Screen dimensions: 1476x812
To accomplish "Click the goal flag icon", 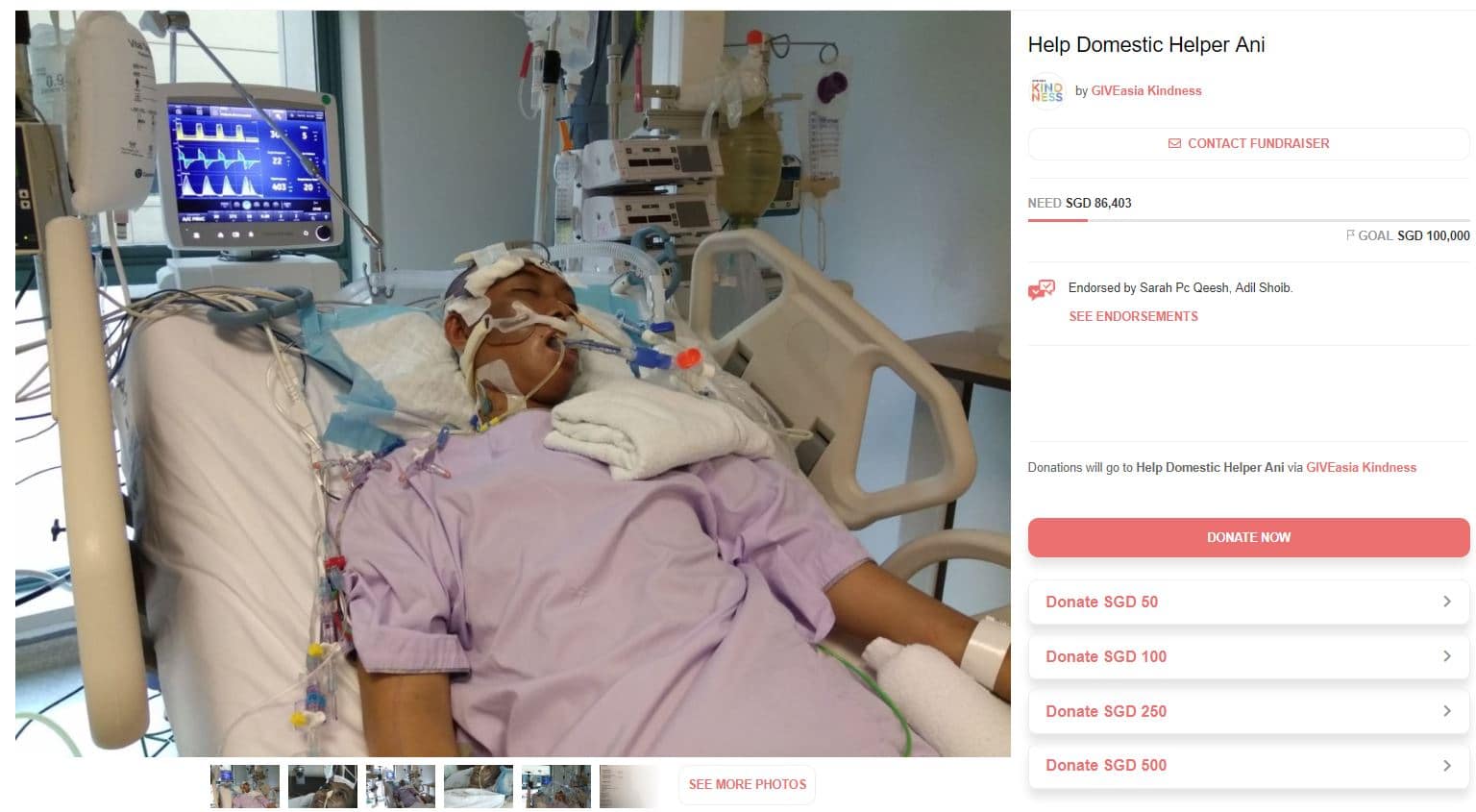I will point(1350,235).
